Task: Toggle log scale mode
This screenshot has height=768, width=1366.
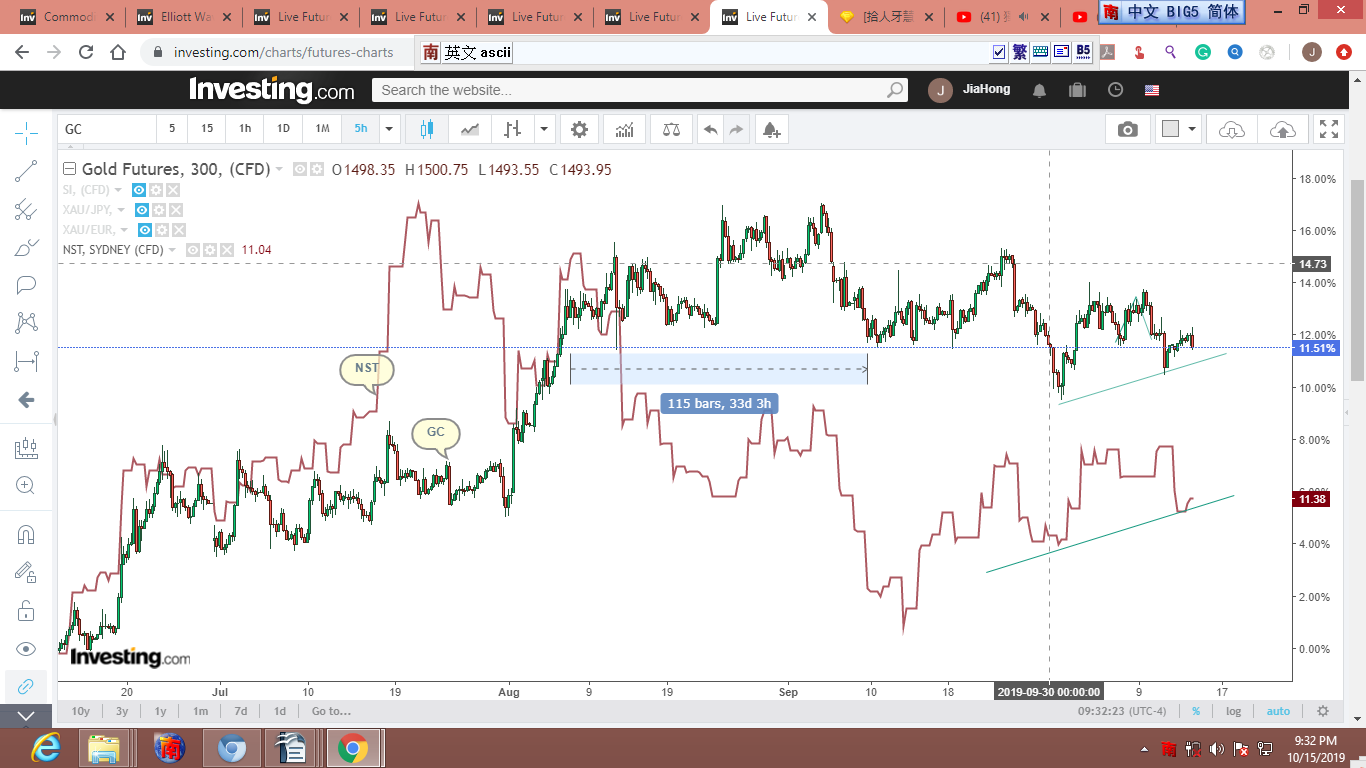Action: coord(1234,711)
